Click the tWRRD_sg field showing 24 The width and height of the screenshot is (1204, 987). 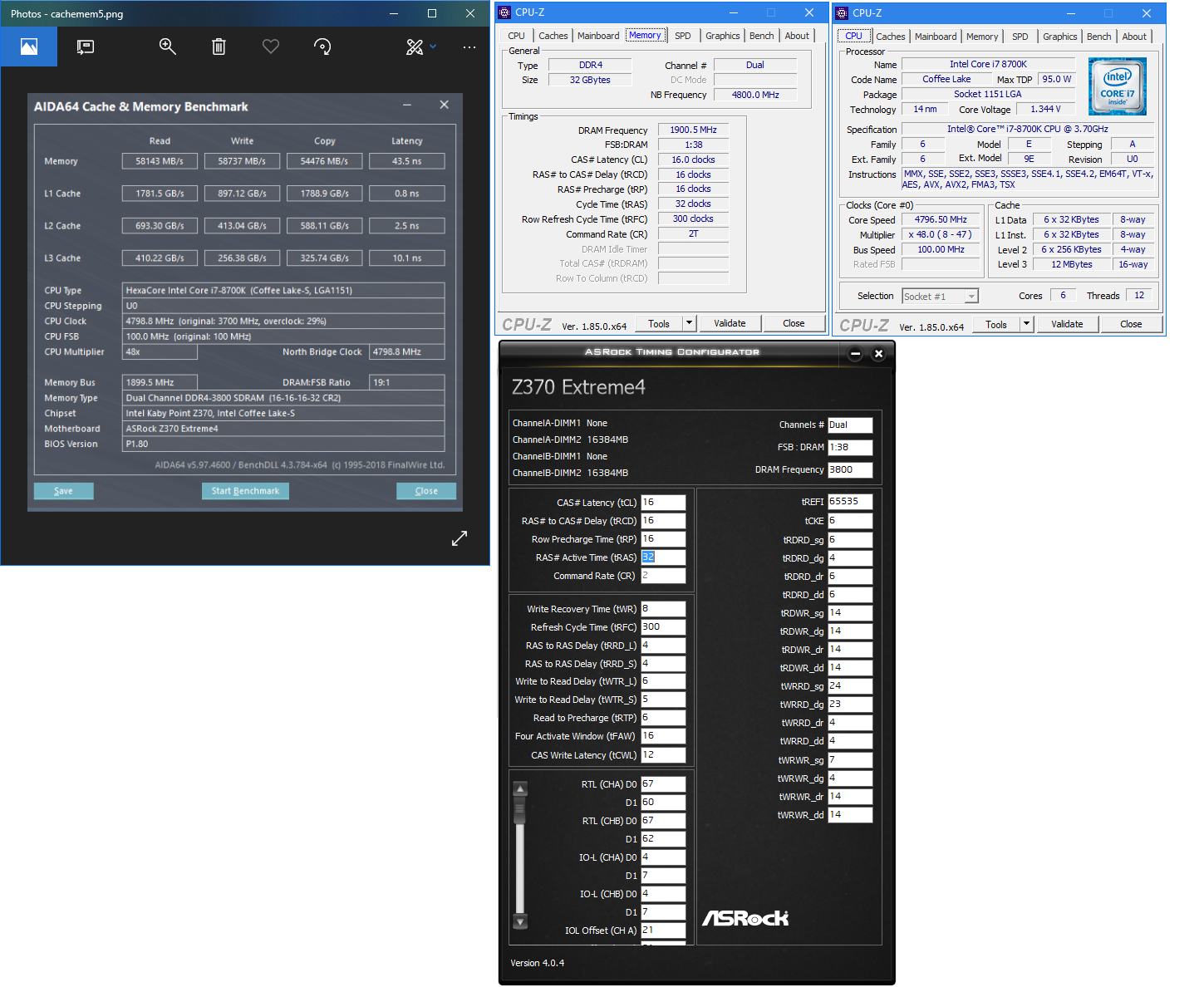tap(850, 686)
